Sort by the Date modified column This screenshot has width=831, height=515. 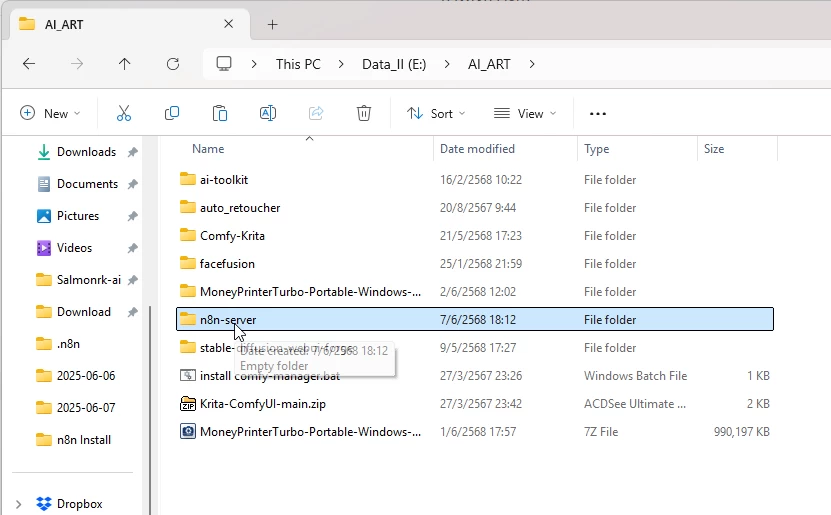(477, 149)
